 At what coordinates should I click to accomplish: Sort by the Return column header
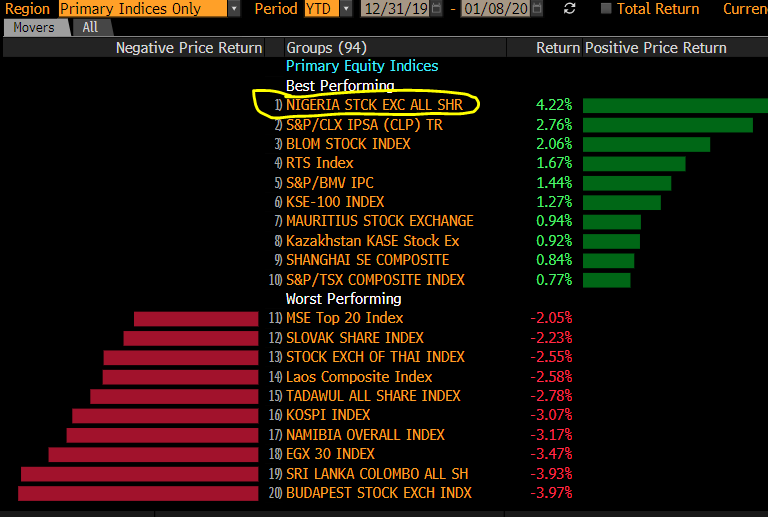tap(557, 47)
